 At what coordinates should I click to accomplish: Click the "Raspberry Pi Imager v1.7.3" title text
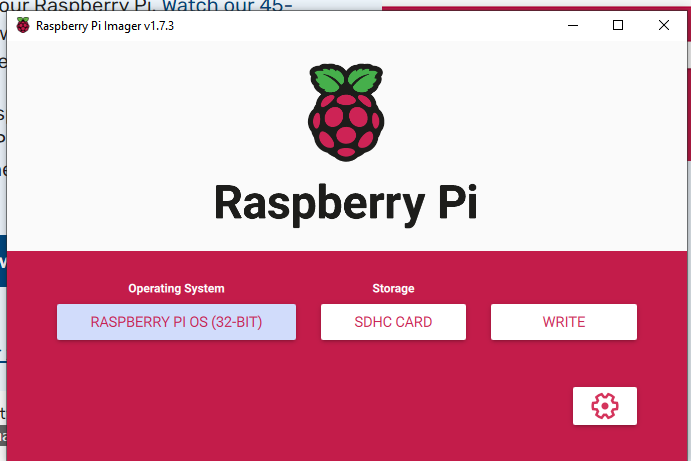coord(105,26)
